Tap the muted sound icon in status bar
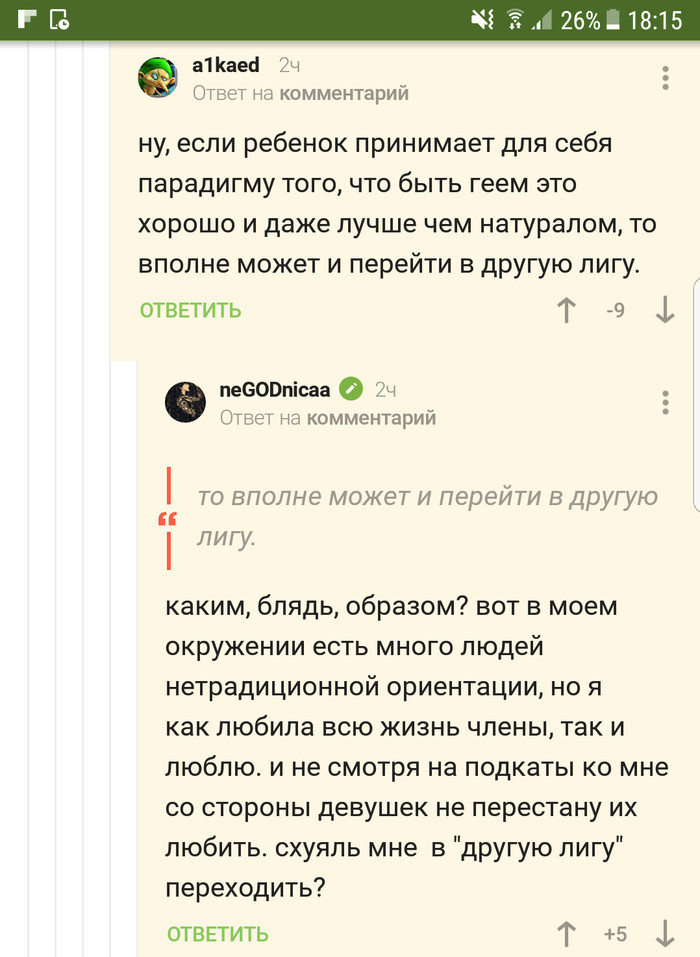Viewport: 700px width, 957px height. 483,20
